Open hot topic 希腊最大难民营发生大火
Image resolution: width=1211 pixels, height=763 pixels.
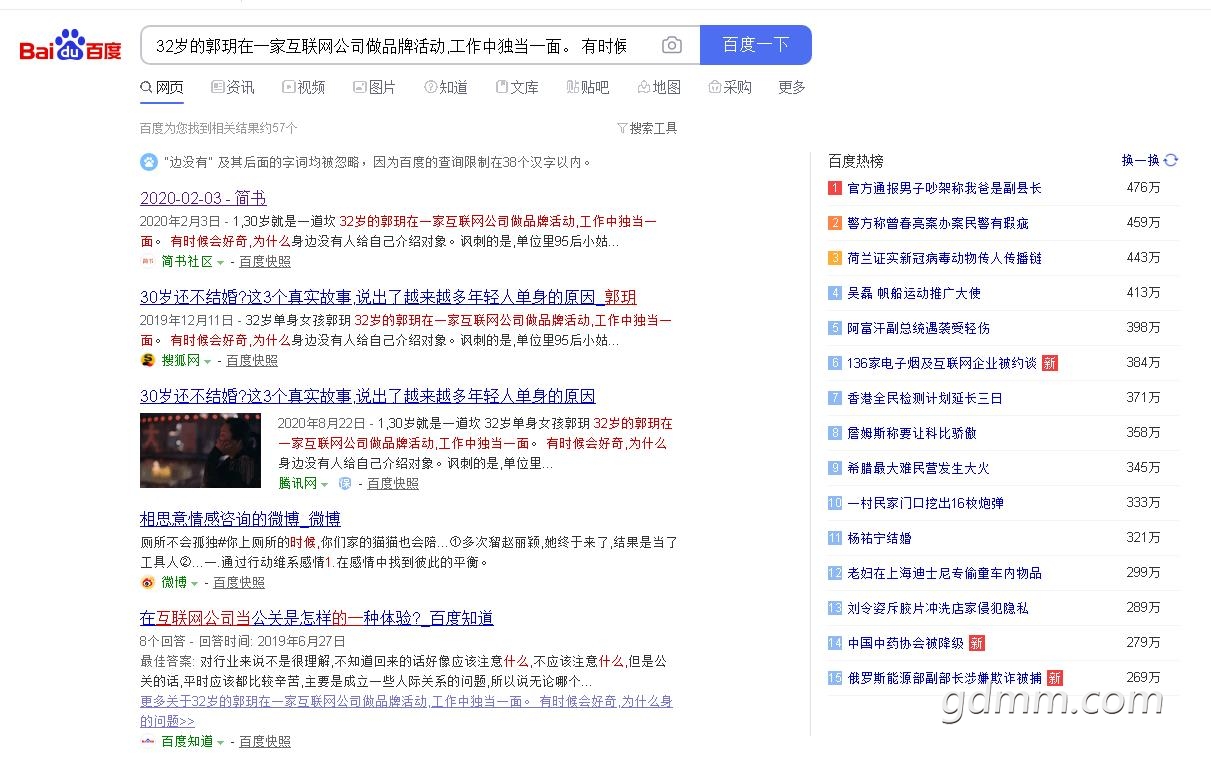click(918, 468)
